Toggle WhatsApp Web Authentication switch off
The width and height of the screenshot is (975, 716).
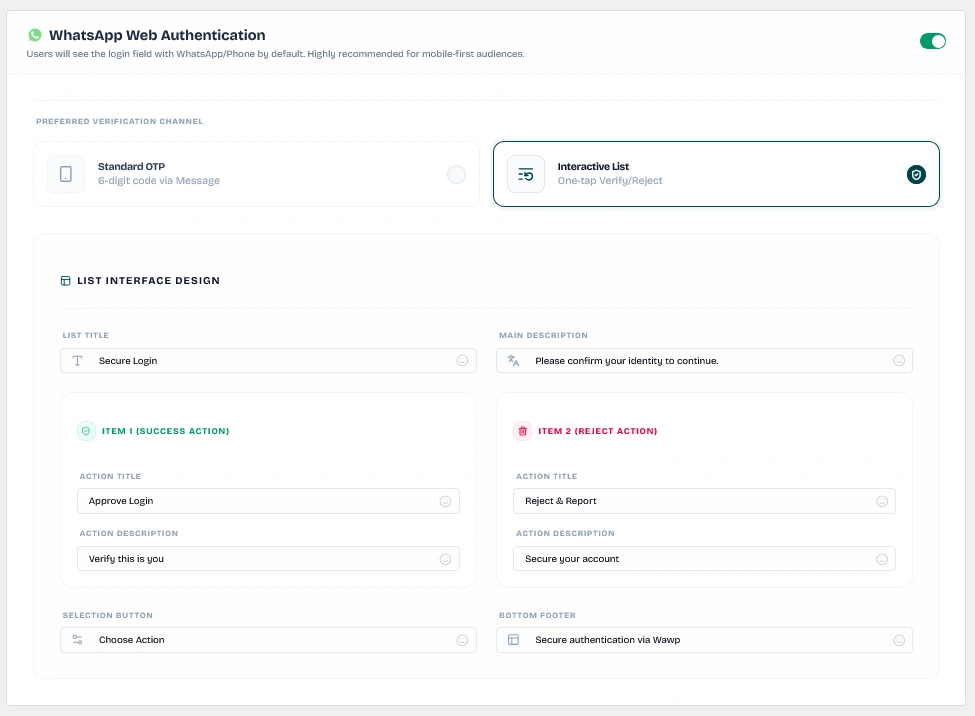932,41
